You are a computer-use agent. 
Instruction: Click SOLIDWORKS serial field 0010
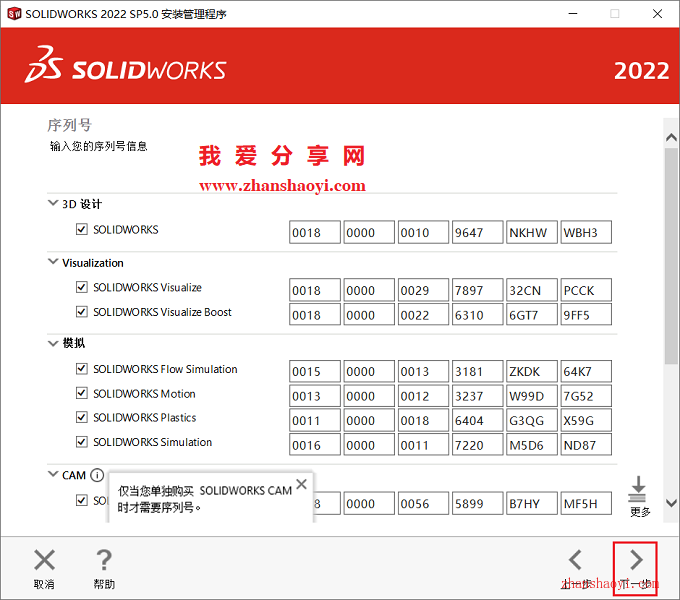(423, 232)
